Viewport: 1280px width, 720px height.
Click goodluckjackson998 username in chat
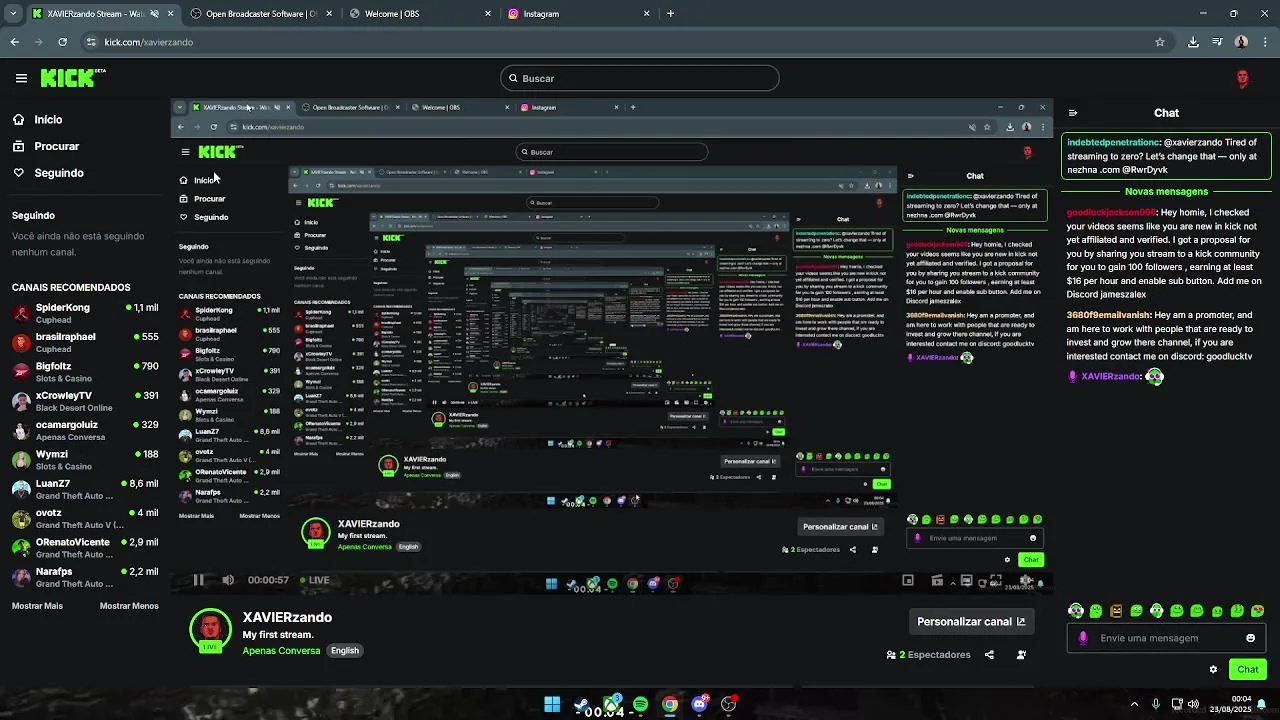1111,213
